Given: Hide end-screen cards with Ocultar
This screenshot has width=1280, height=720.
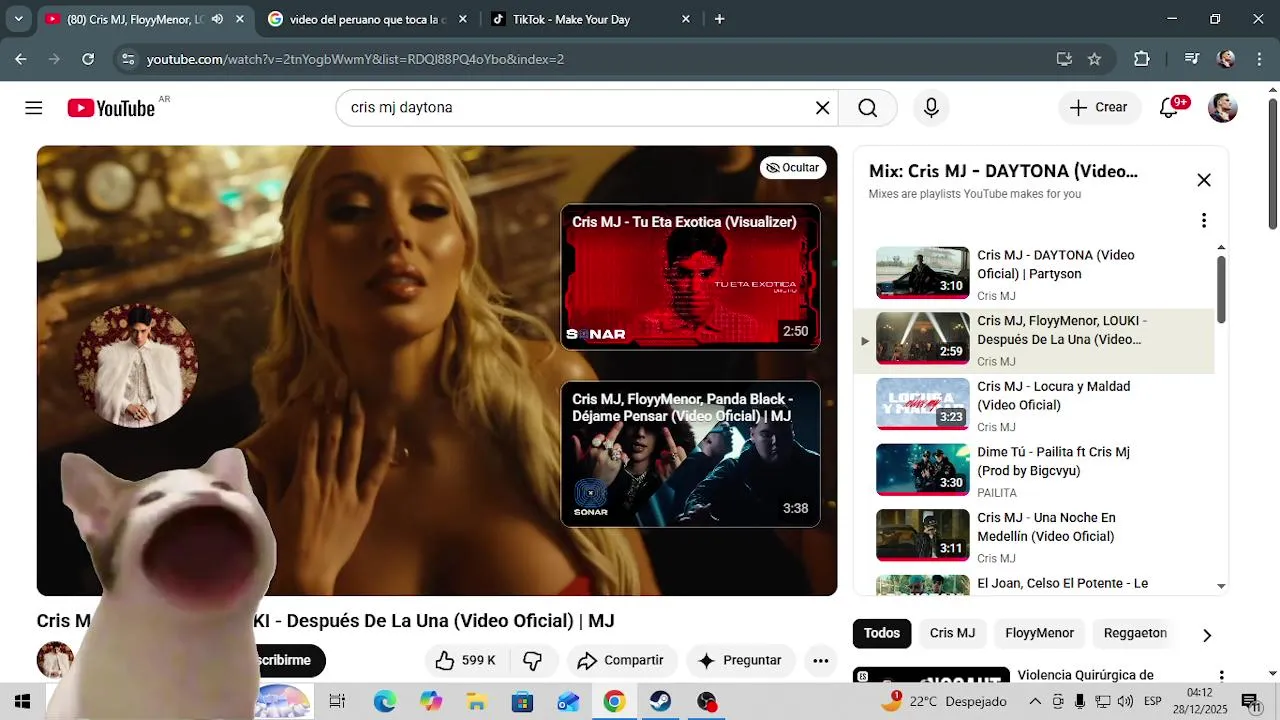Looking at the screenshot, I should pos(793,167).
